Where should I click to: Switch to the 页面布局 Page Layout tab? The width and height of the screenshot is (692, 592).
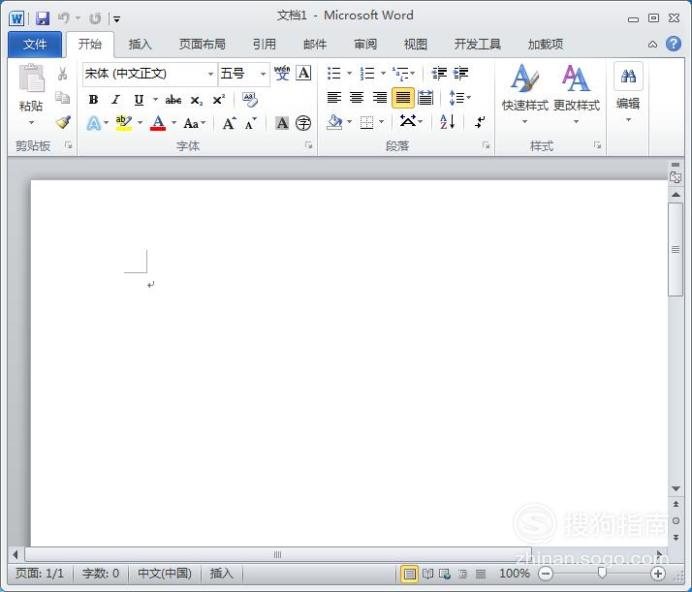202,44
